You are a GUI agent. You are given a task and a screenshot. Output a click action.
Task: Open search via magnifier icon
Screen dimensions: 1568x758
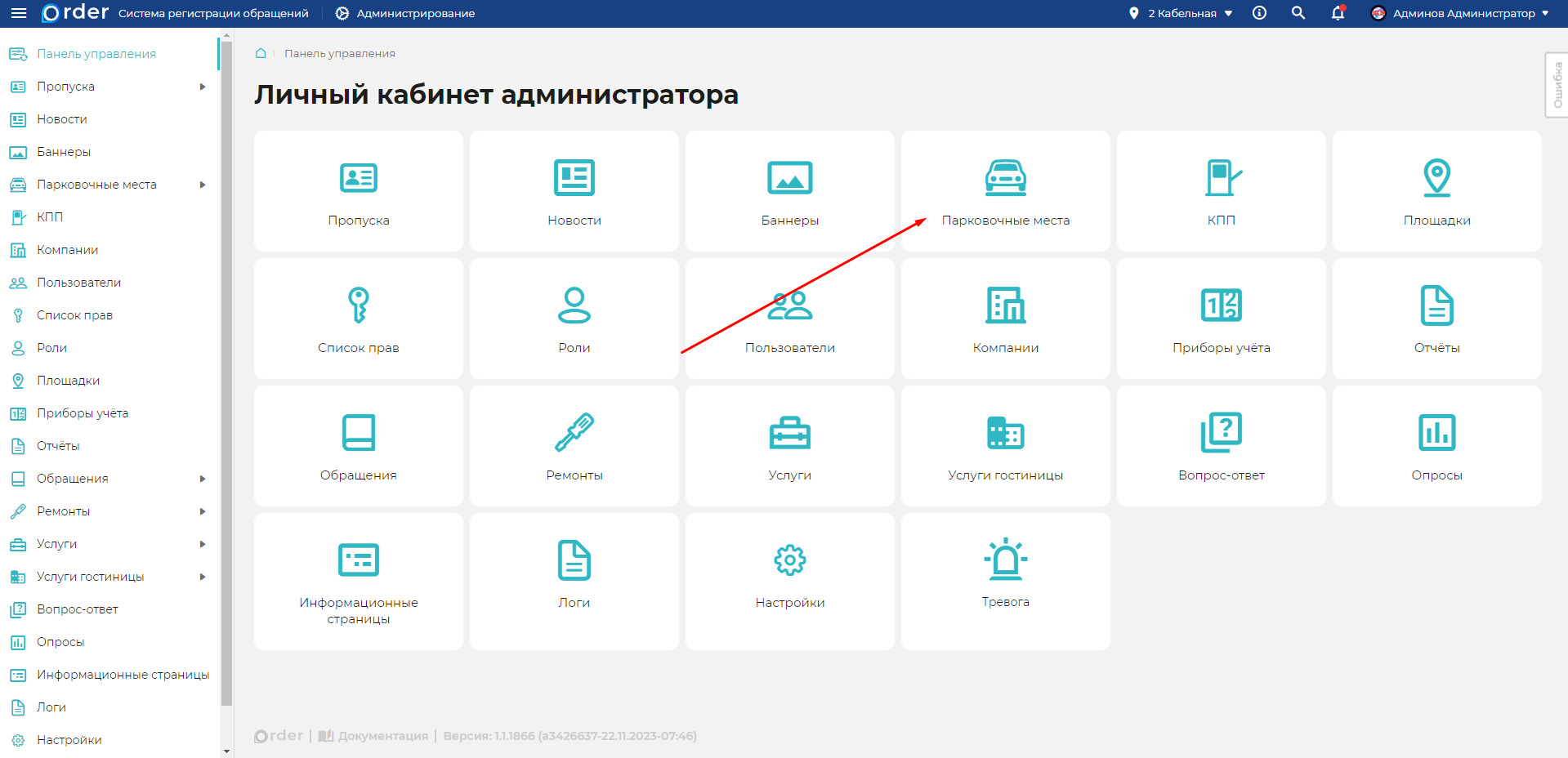point(1298,13)
